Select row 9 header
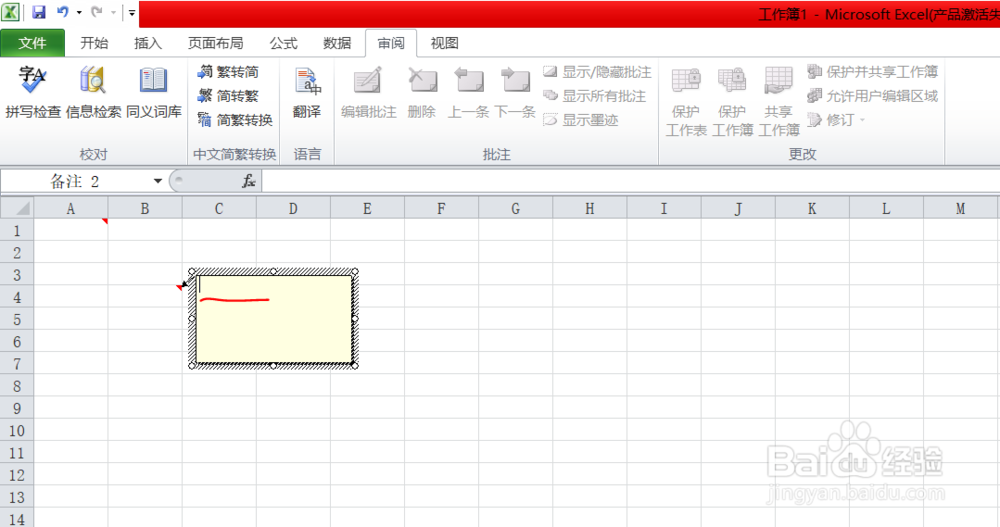Screen dimensions: 1000x527 tap(17, 408)
